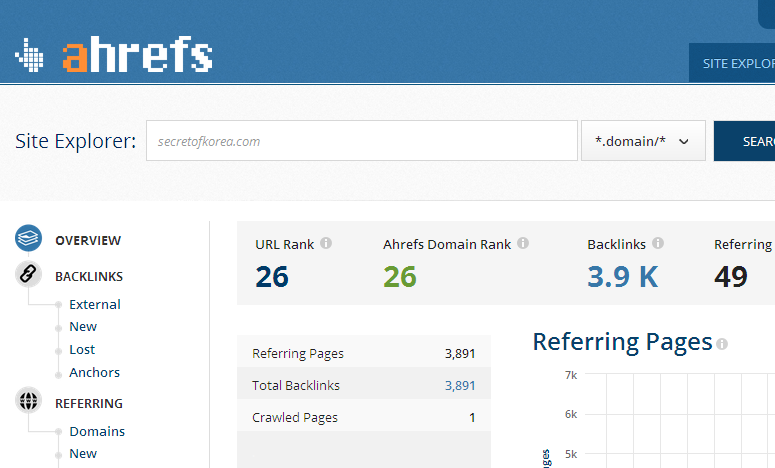Click the Referring Pages table row
The image size is (775, 468).
click(x=364, y=353)
